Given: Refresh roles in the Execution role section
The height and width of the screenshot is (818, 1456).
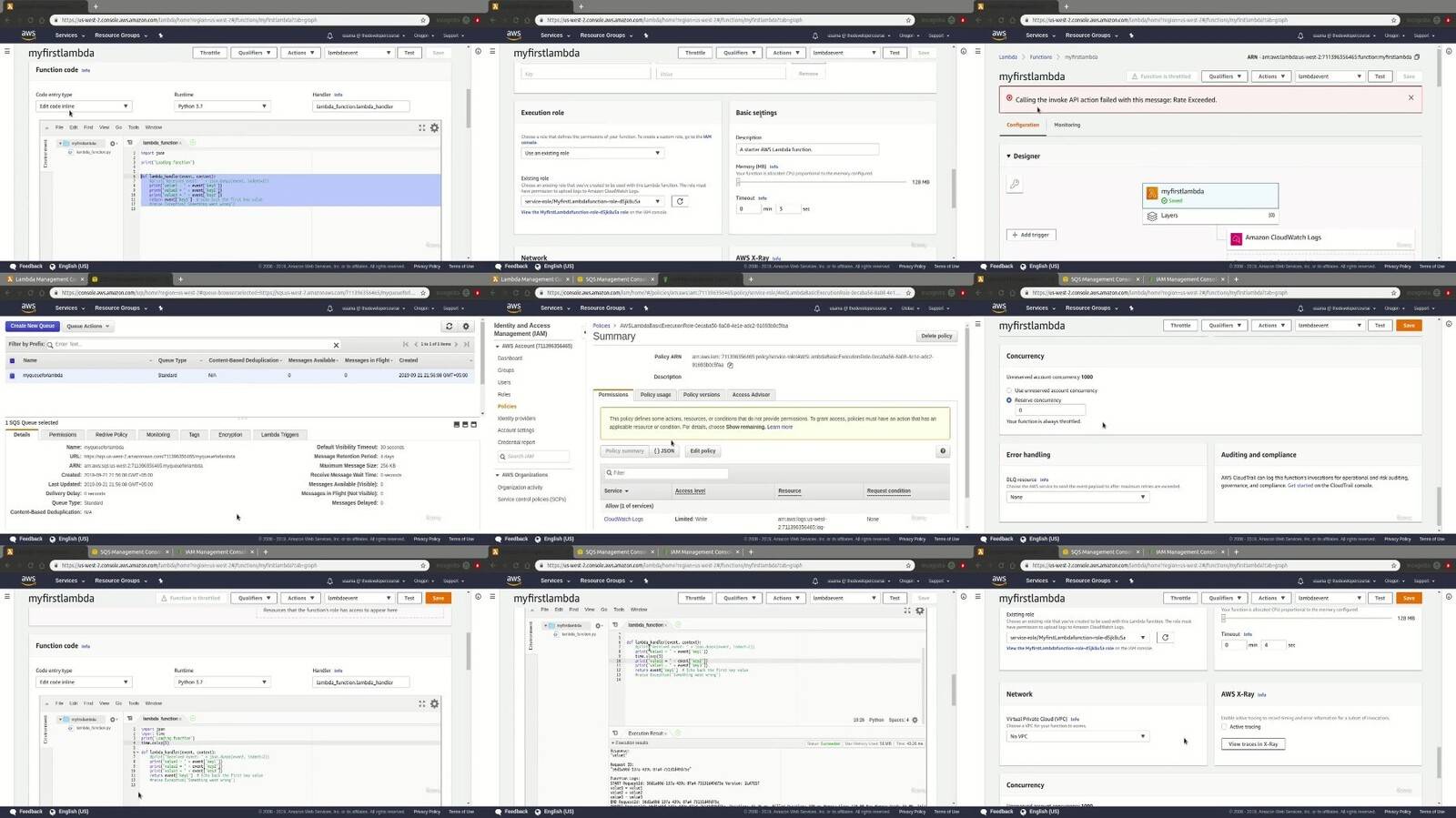Looking at the screenshot, I should (x=679, y=201).
